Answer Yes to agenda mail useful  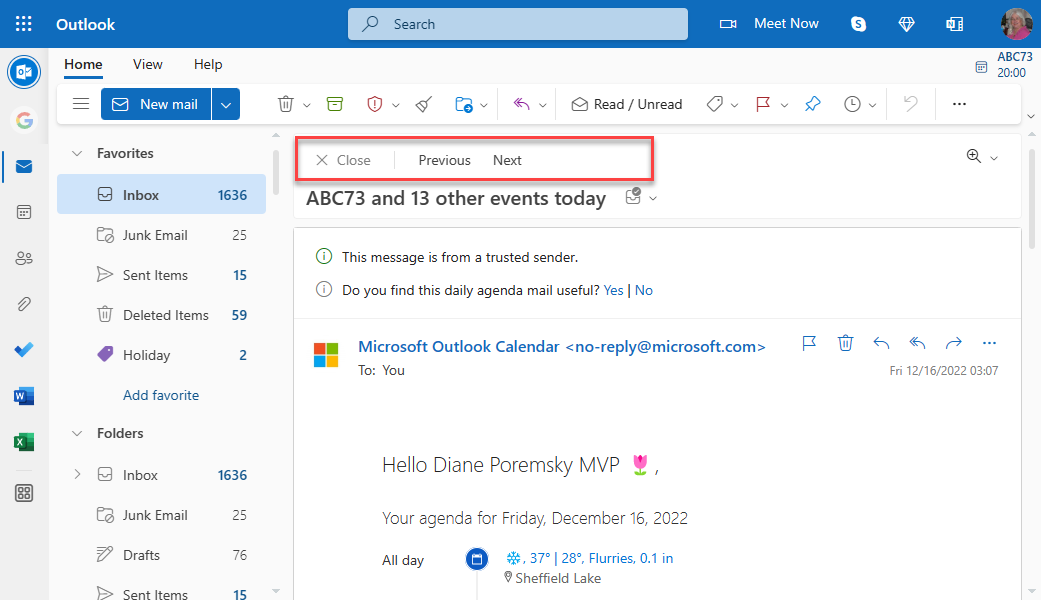613,290
